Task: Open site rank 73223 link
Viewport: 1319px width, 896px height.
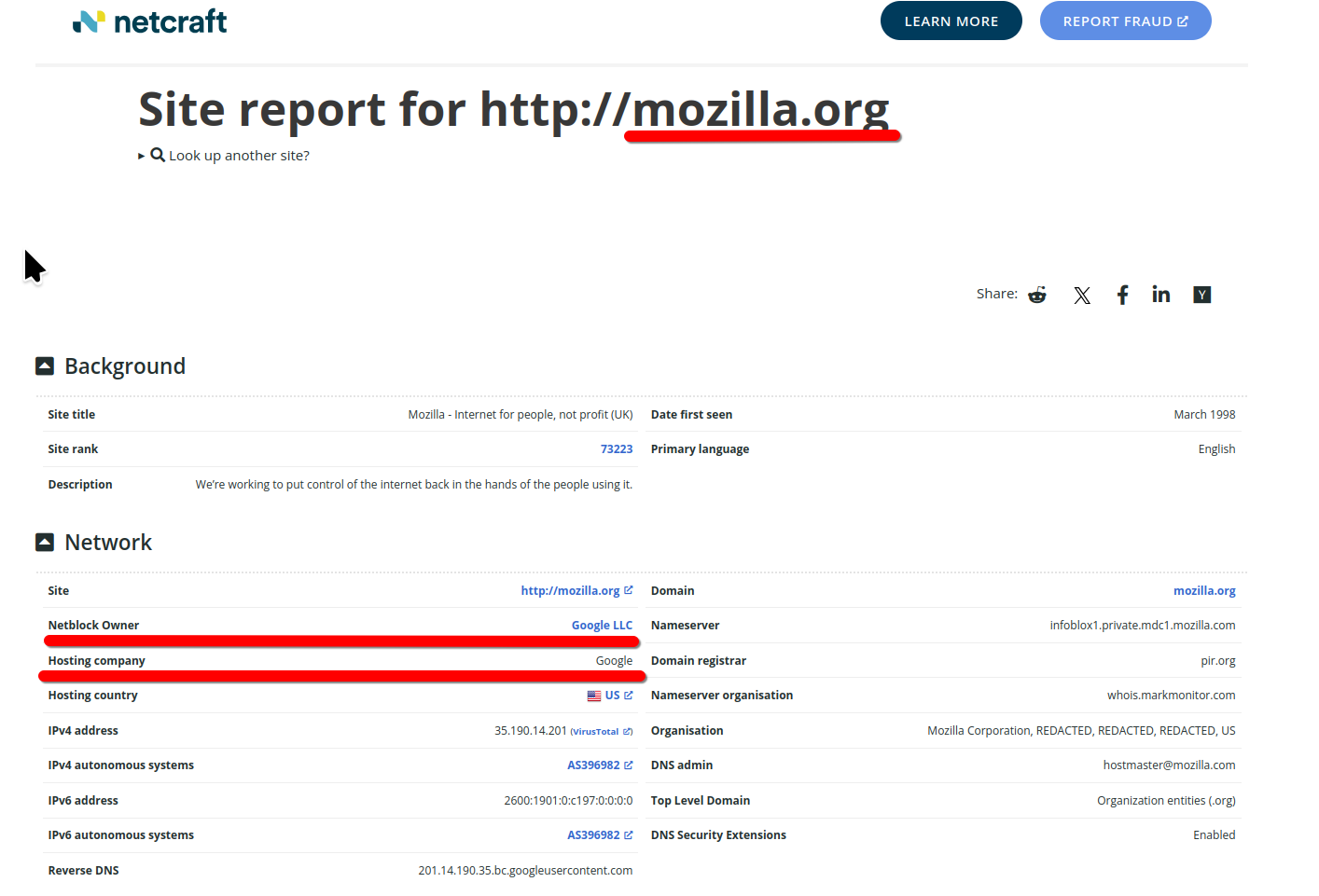Action: pyautogui.click(x=617, y=449)
